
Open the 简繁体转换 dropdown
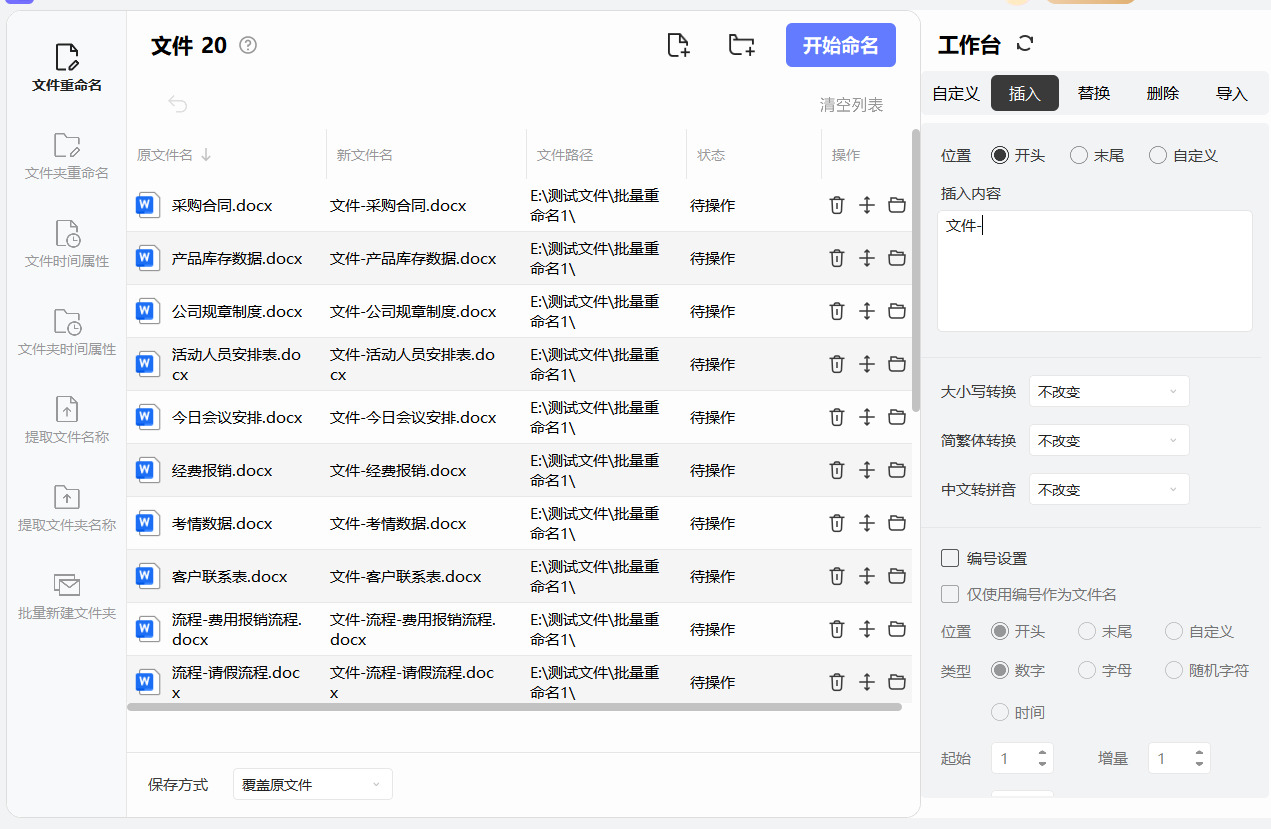click(1109, 441)
